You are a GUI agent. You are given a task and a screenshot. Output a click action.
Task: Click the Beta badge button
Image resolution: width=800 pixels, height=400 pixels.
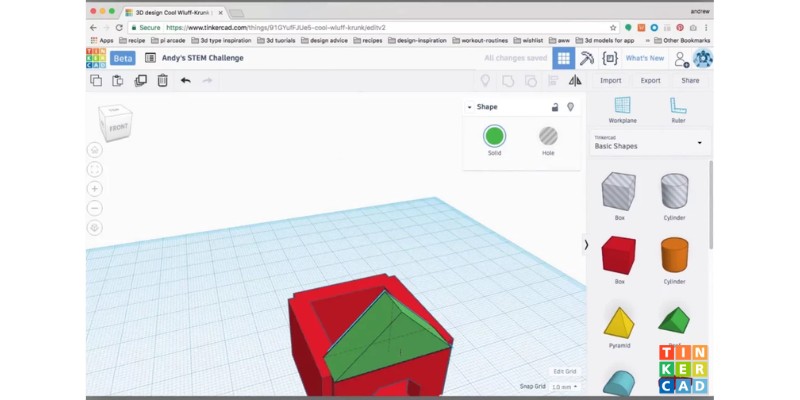coord(122,58)
